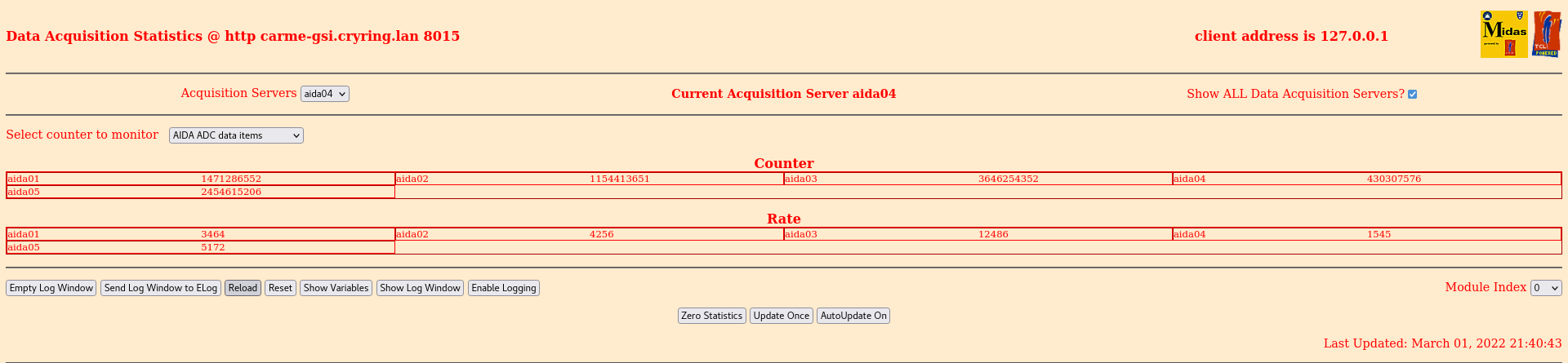
Task: Click the Acquisition Servers label
Action: coord(238,93)
